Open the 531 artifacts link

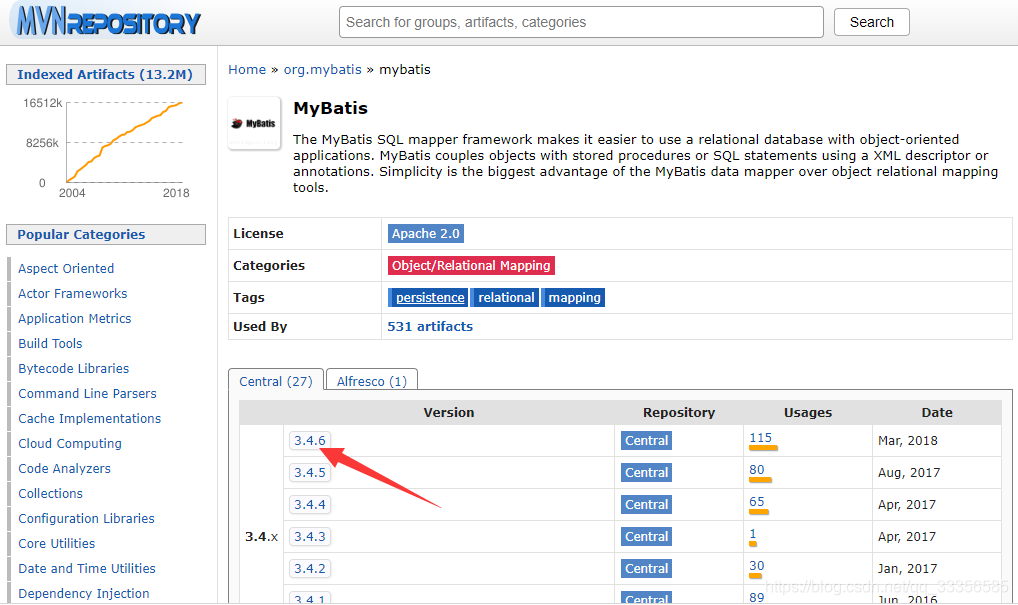tap(430, 327)
